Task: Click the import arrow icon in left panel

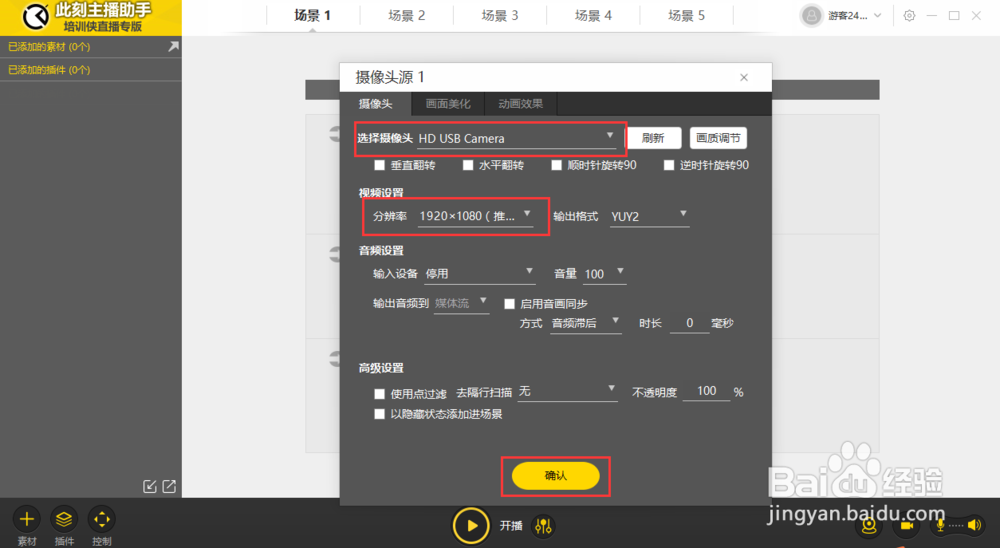Action: pyautogui.click(x=150, y=487)
